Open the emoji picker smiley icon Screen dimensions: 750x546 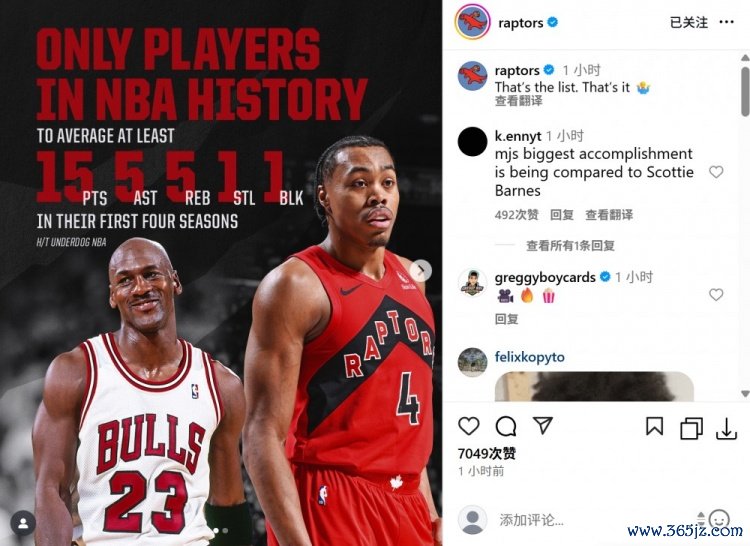click(719, 518)
